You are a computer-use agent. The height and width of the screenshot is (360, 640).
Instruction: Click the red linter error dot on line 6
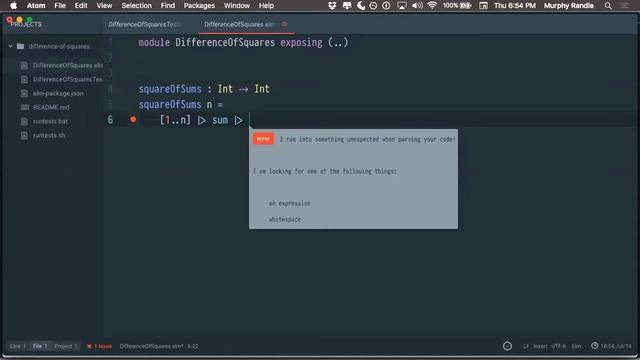133,120
